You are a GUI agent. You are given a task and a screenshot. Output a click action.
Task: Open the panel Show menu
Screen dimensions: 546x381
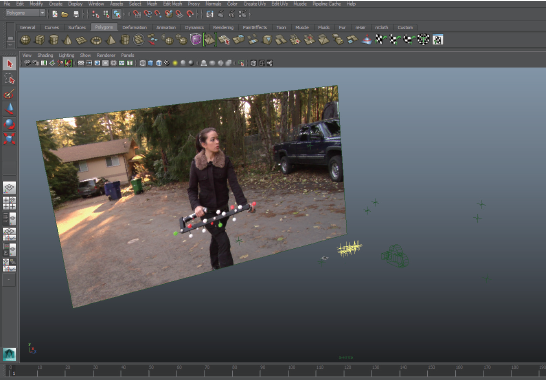click(x=85, y=55)
